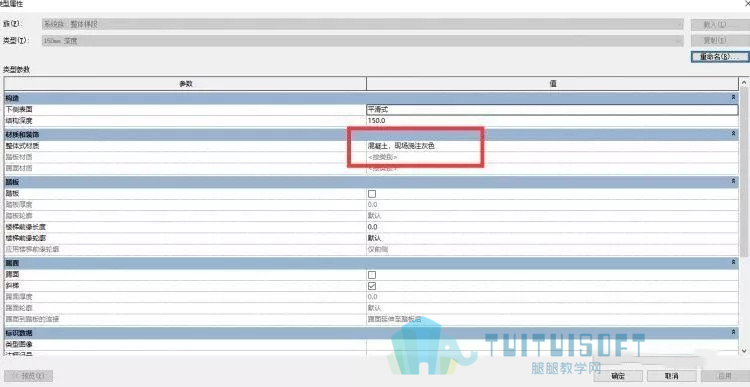
Task: Open the 族(F) family dropdown
Action: pyautogui.click(x=363, y=24)
